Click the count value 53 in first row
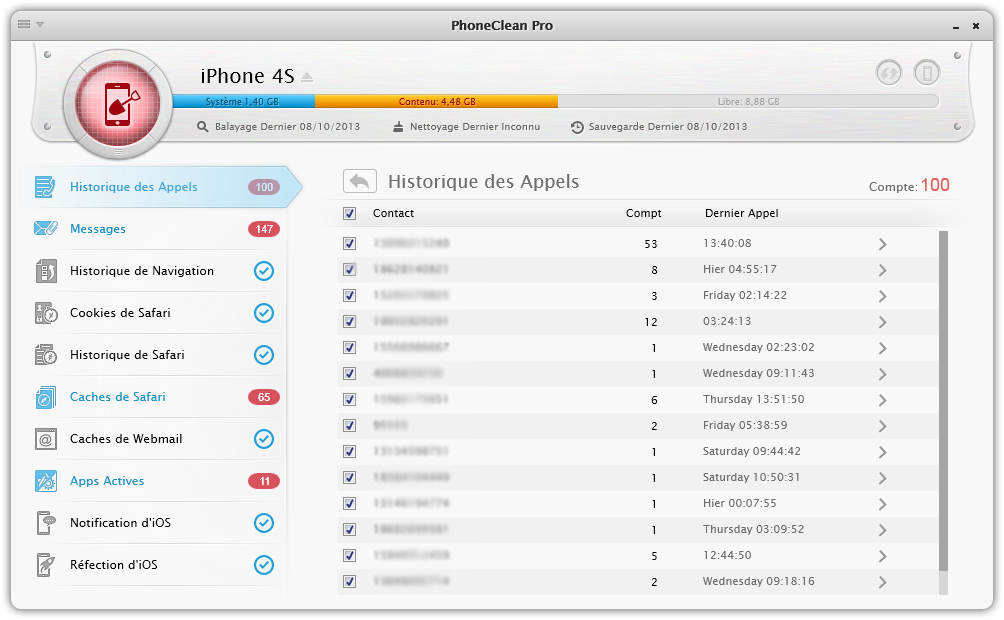Screen dimensions: 1004x620 click(x=651, y=244)
